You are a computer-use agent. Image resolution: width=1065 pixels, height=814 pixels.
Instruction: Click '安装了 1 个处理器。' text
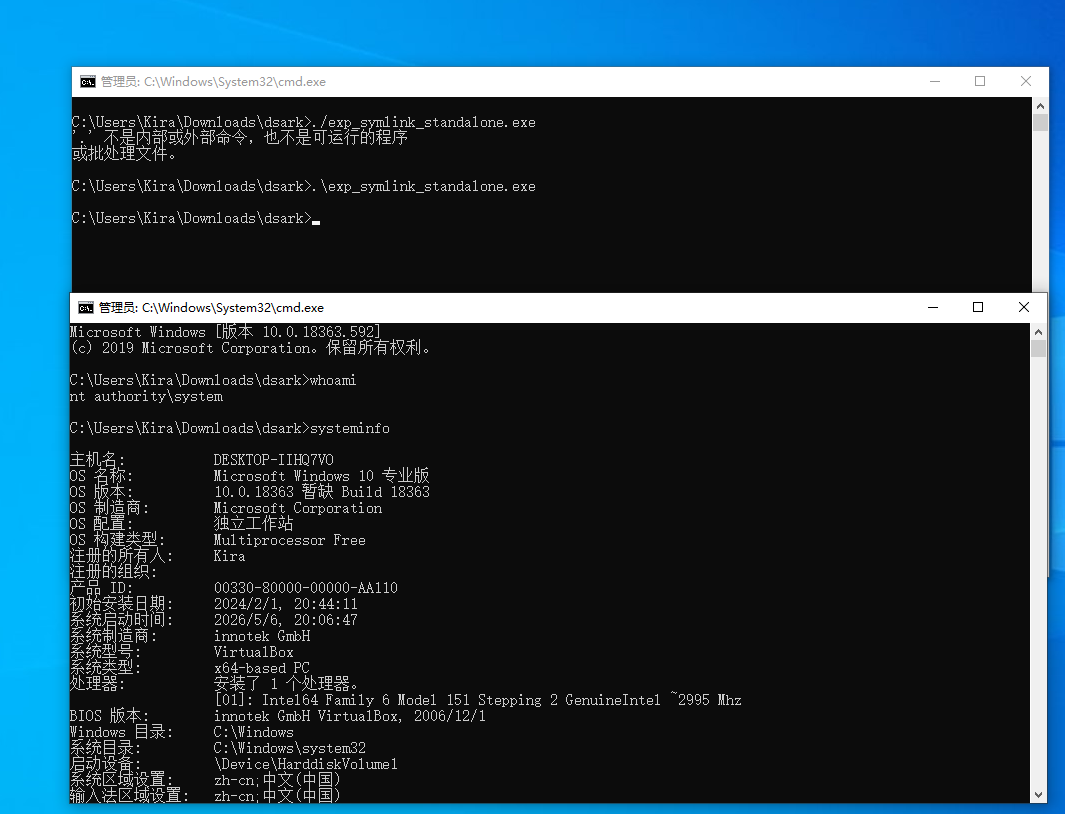click(285, 684)
